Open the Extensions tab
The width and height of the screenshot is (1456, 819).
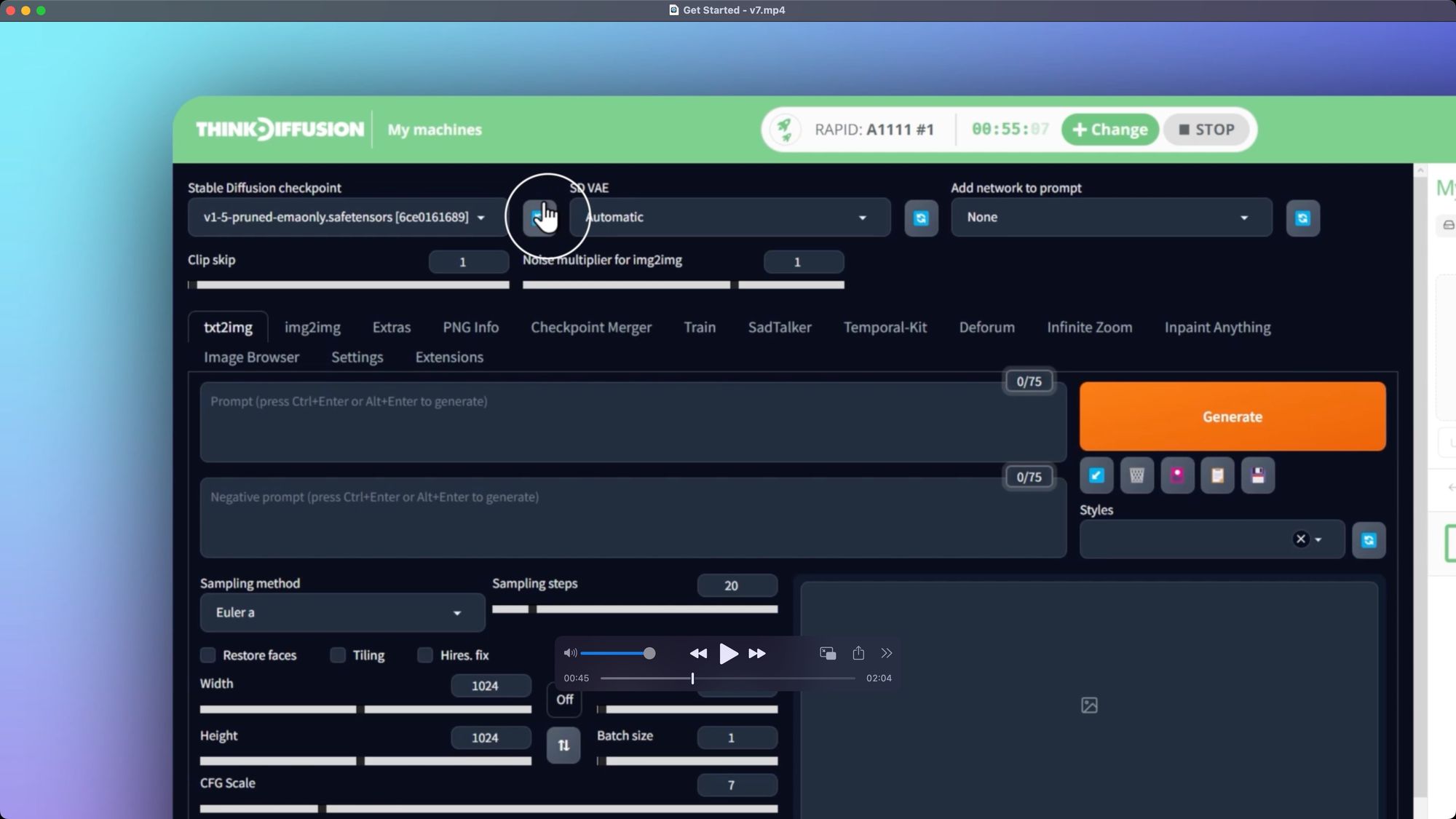(449, 357)
